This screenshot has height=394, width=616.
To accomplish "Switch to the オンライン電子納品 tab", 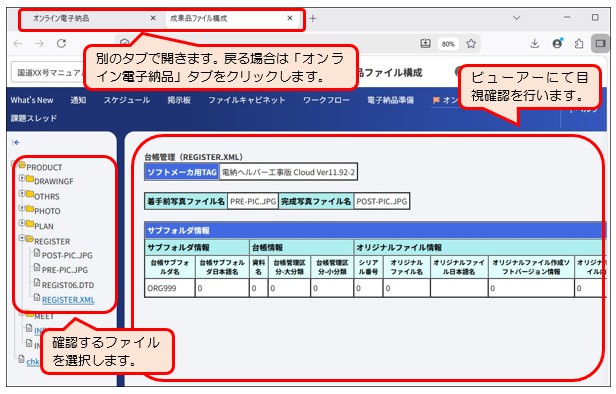I will [x=61, y=18].
